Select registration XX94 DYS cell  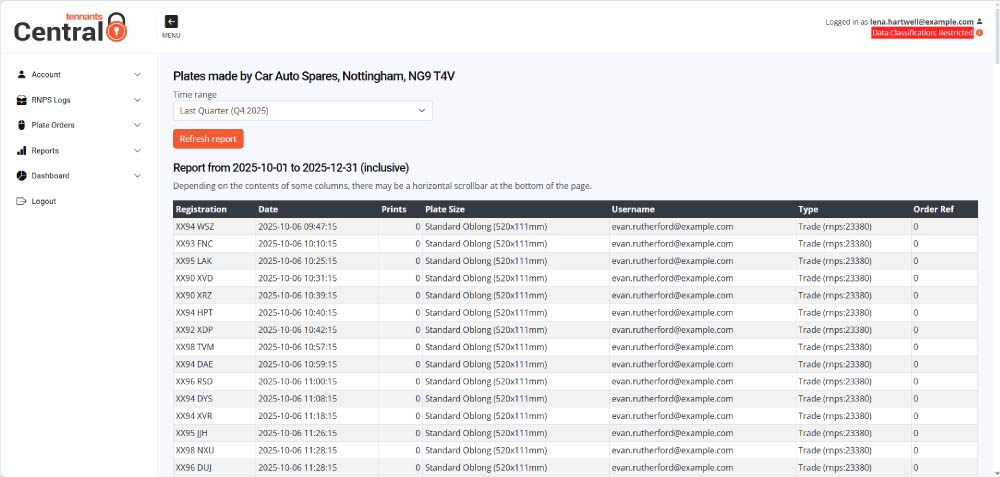(x=214, y=399)
